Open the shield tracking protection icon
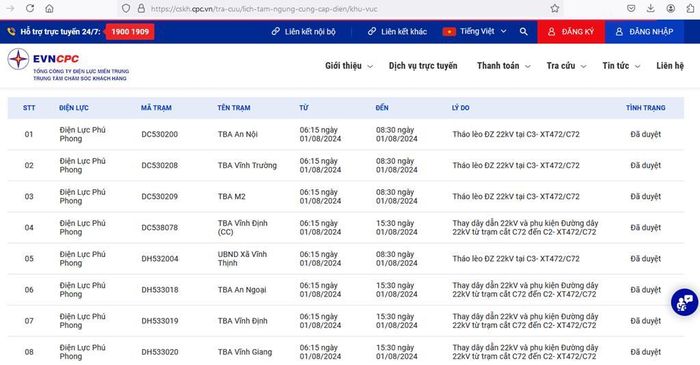 [x=126, y=8]
